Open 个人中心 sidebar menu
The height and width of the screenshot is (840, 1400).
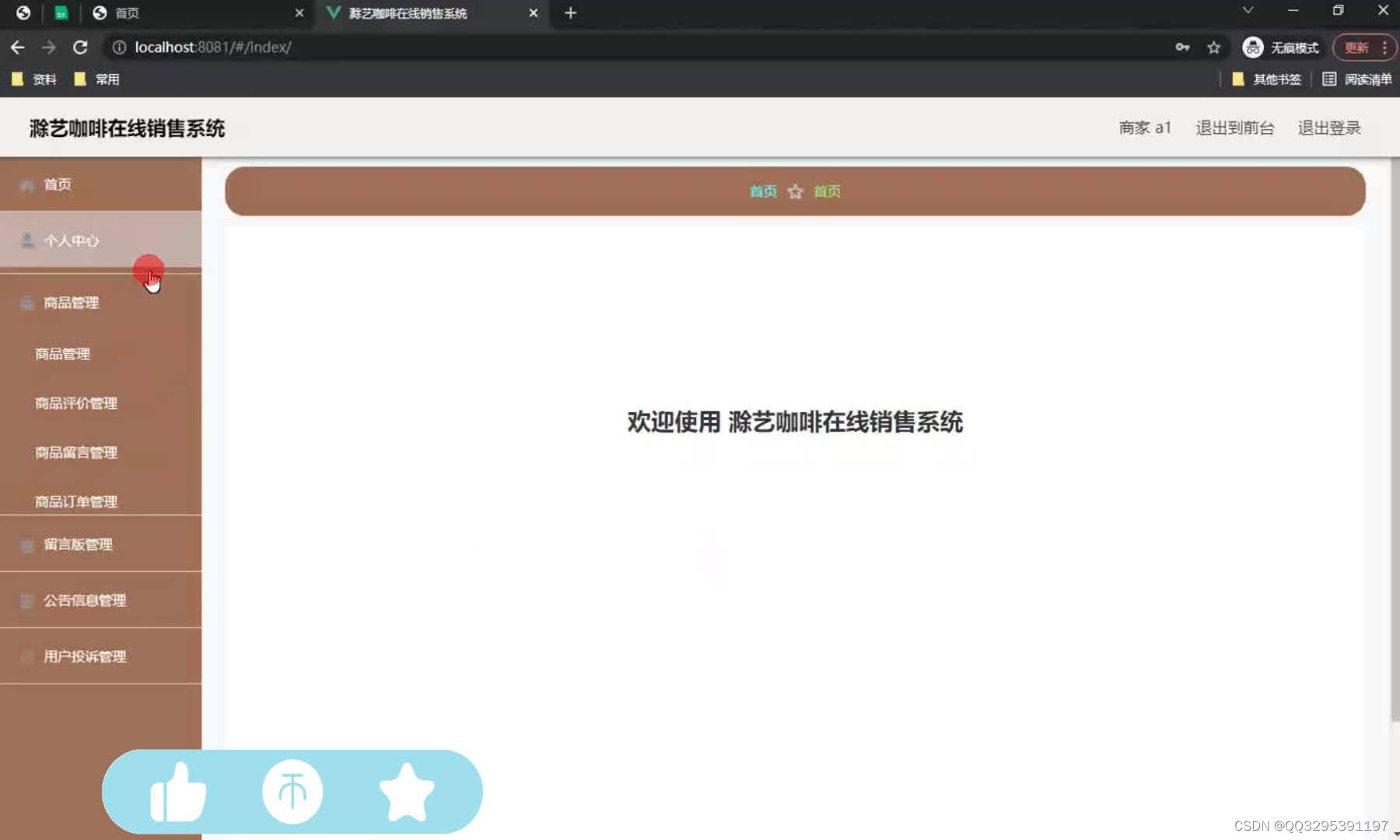click(x=100, y=240)
